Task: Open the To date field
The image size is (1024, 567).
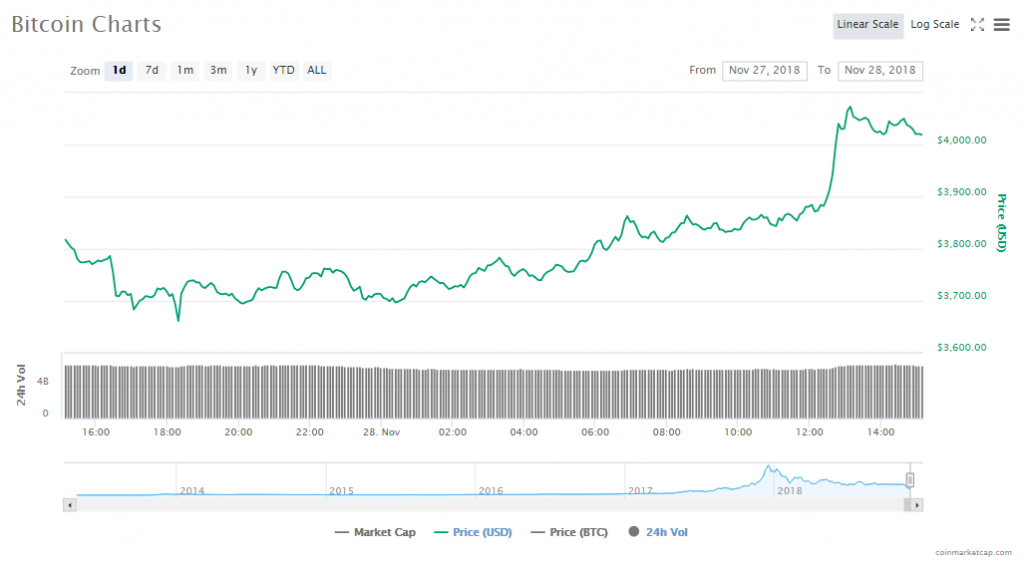Action: click(880, 70)
